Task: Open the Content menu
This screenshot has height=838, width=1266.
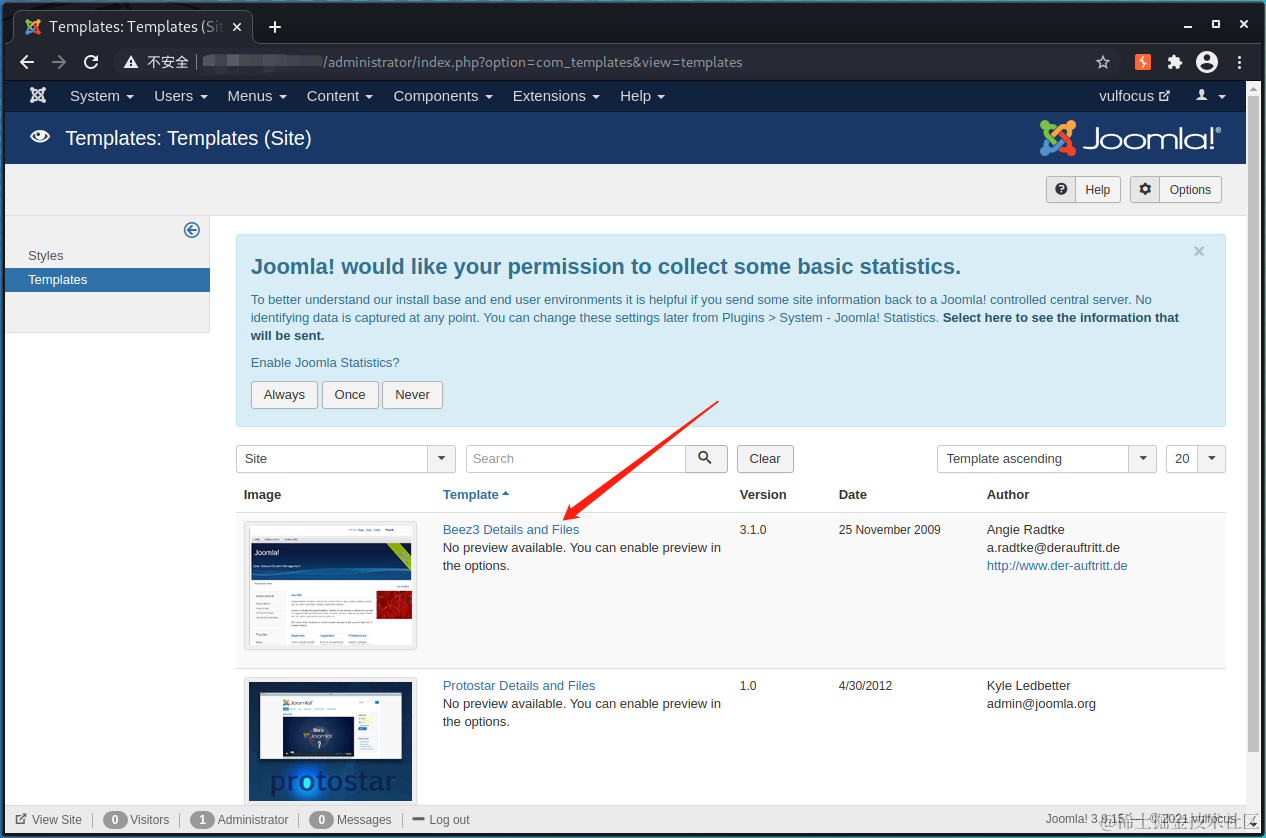Action: point(340,96)
